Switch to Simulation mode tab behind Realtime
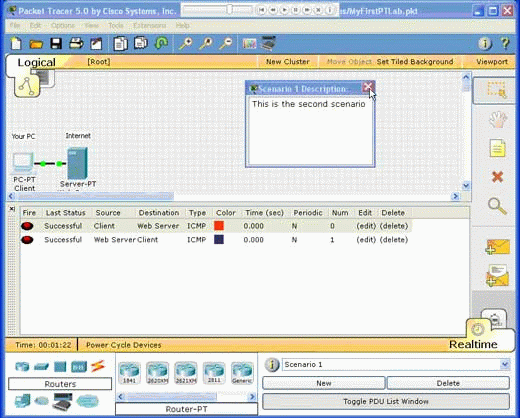520x418 pixels. pos(494,317)
